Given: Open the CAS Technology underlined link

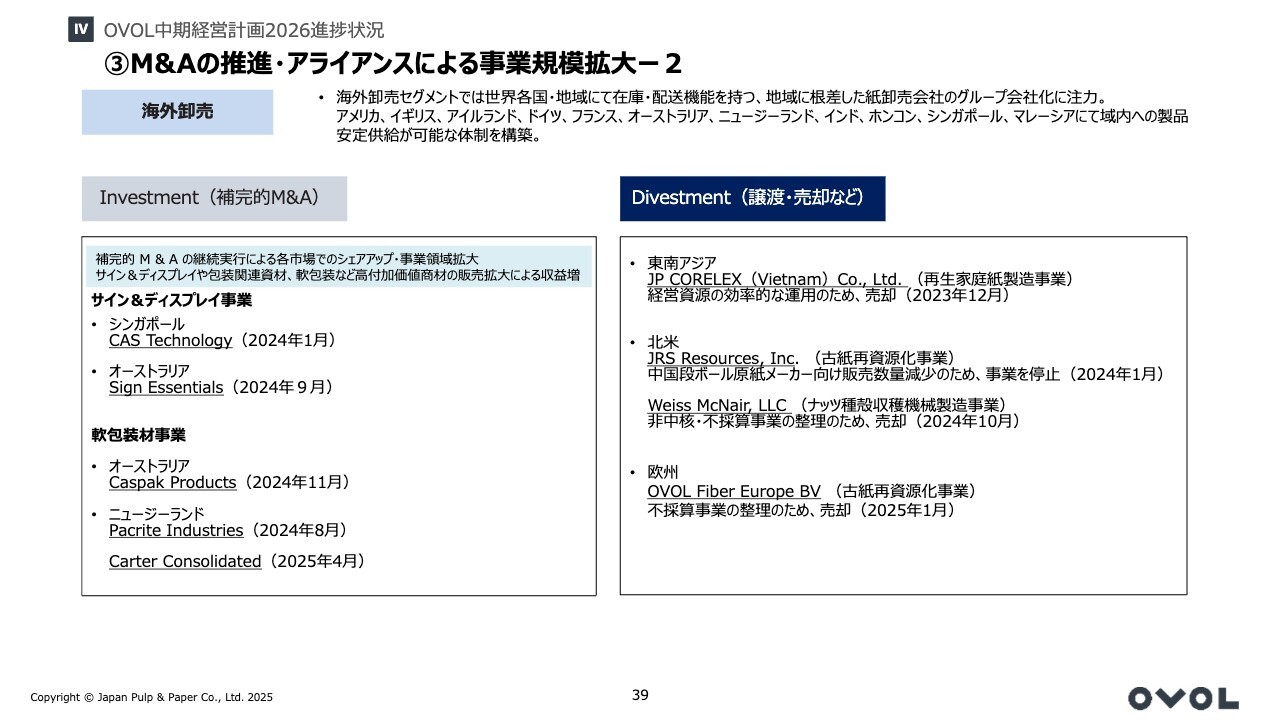Looking at the screenshot, I should 170,341.
